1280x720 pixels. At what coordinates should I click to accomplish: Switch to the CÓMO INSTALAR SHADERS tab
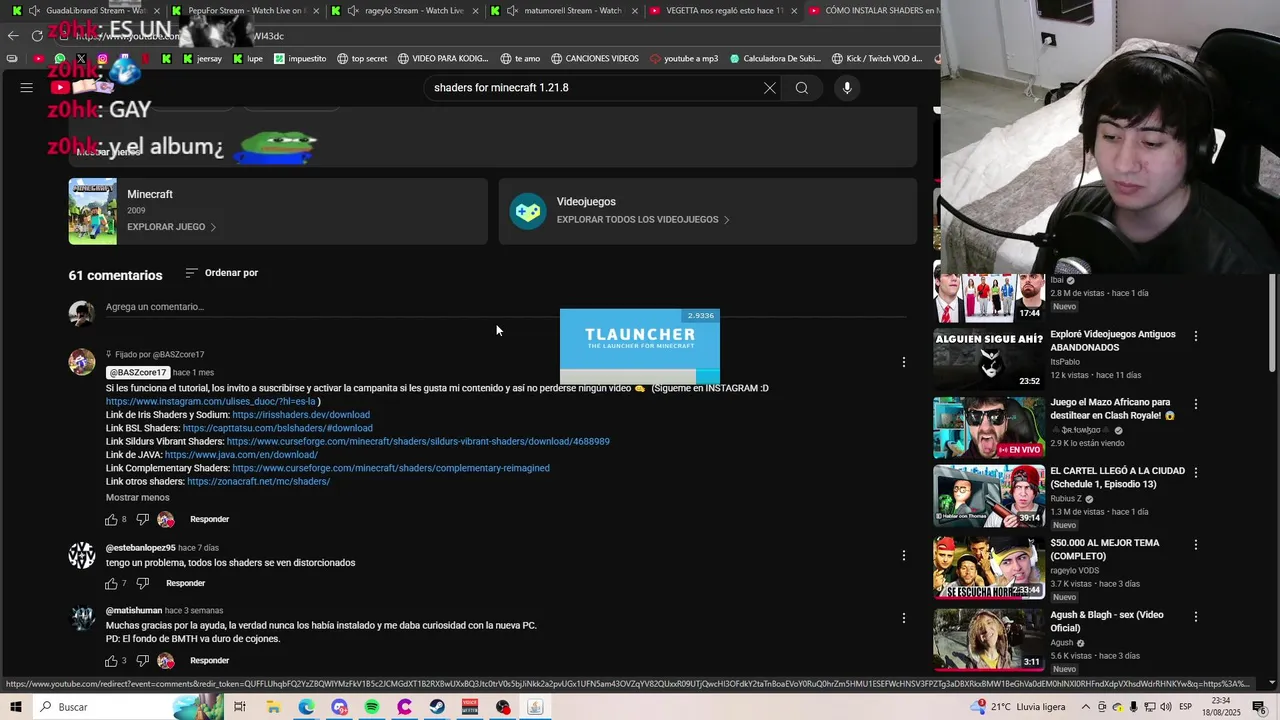pos(872,11)
